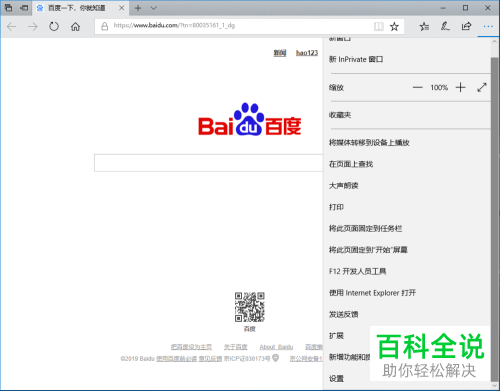500x391 pixels.
Task: Go to the Home page icon
Action: (75, 26)
